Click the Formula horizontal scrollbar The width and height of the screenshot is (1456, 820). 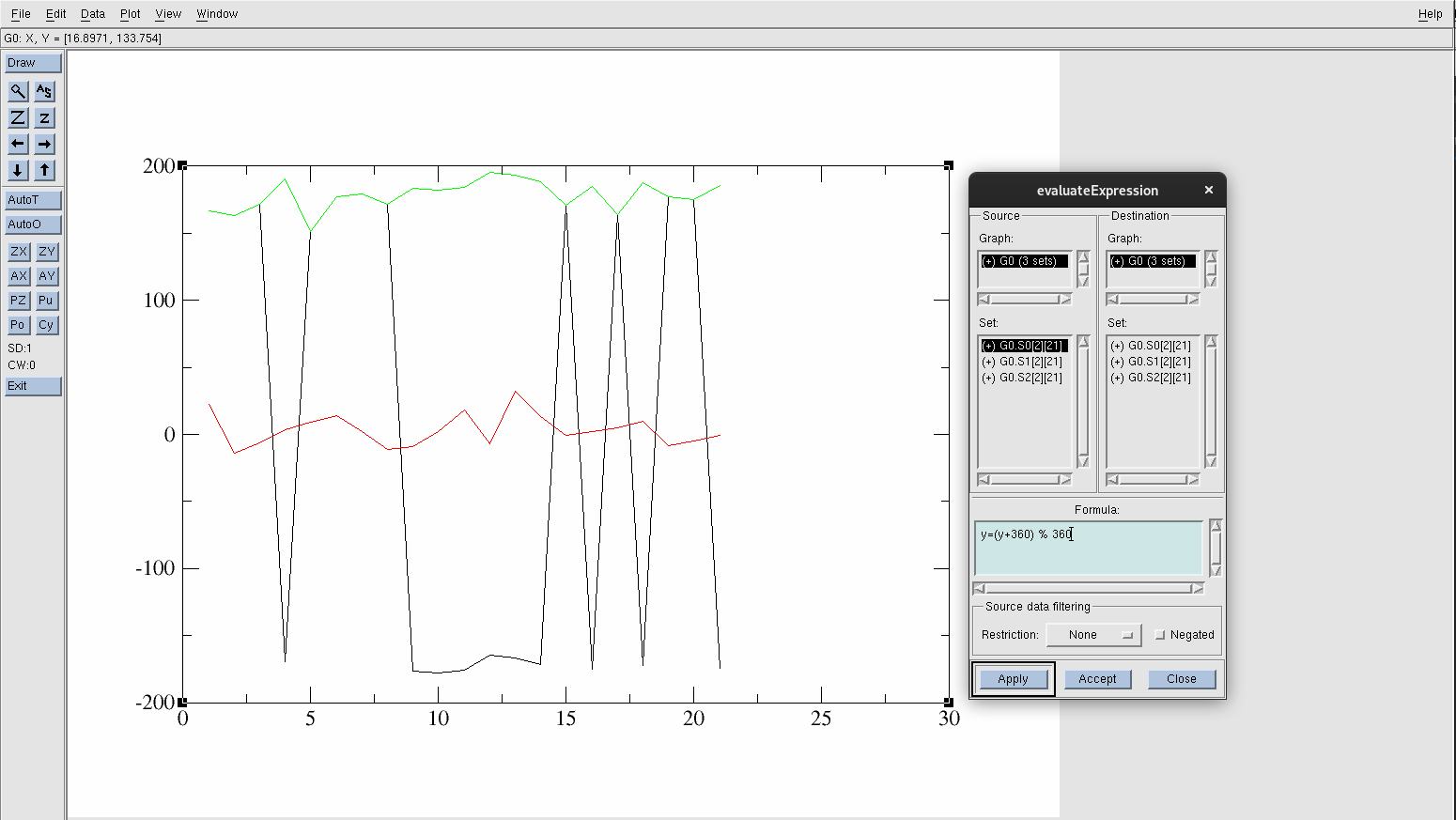[x=1089, y=589]
